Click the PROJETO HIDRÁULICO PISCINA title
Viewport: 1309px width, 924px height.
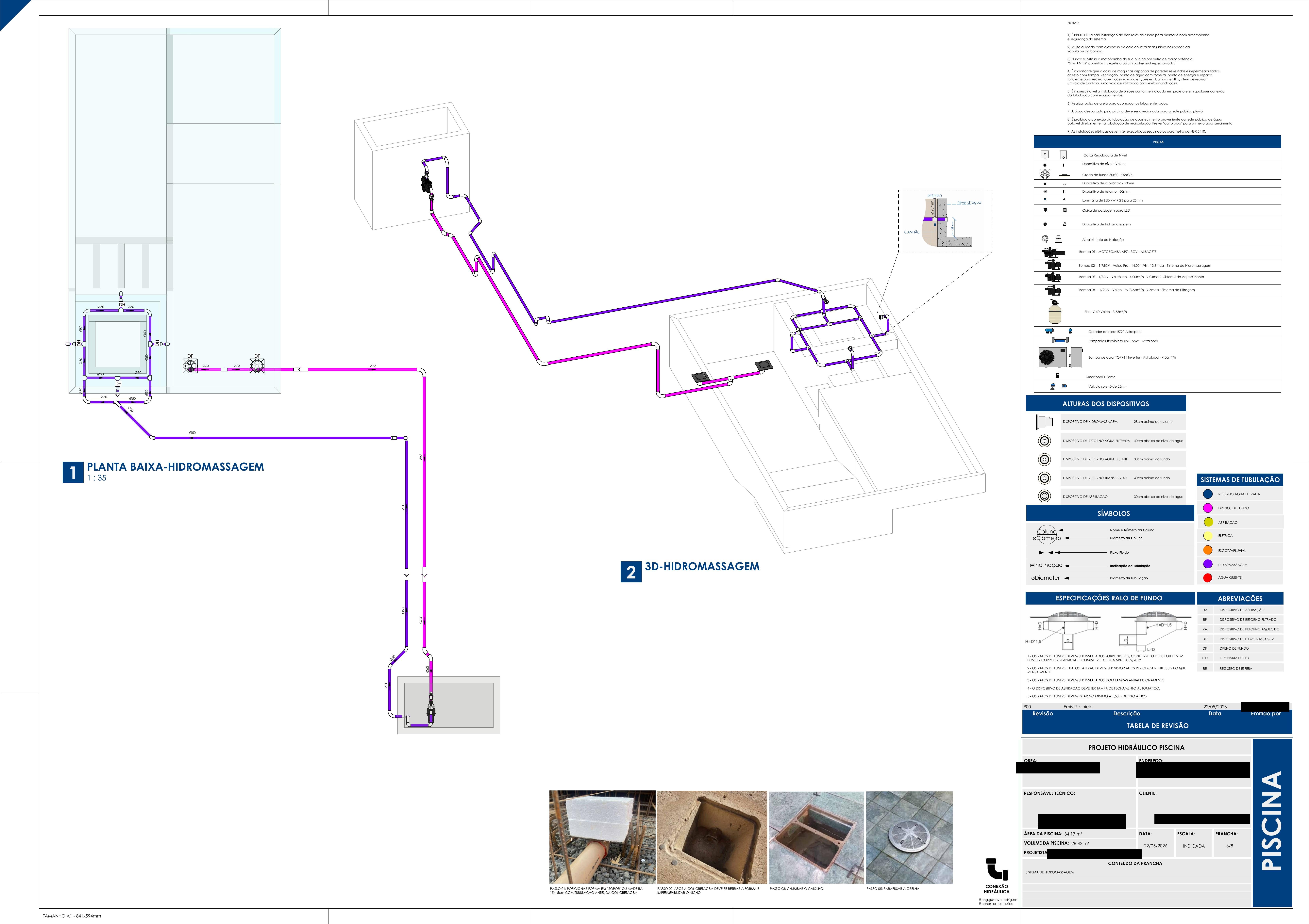[1136, 747]
